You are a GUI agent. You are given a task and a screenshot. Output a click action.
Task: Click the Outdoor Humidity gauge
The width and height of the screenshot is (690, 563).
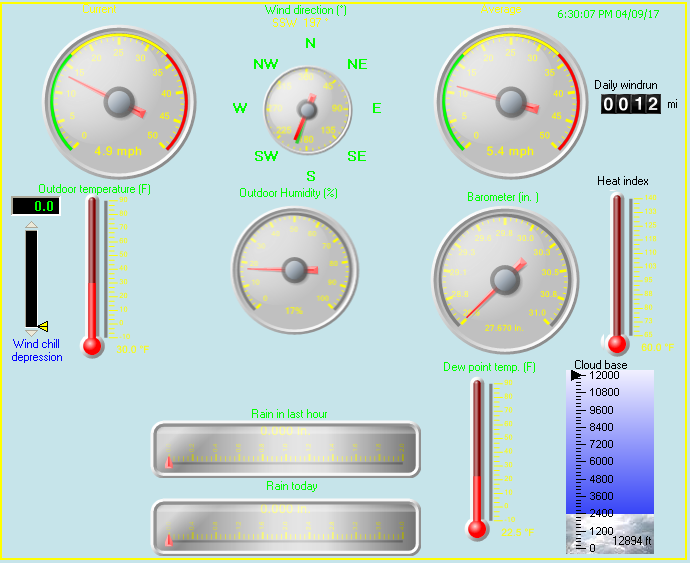pos(294,270)
